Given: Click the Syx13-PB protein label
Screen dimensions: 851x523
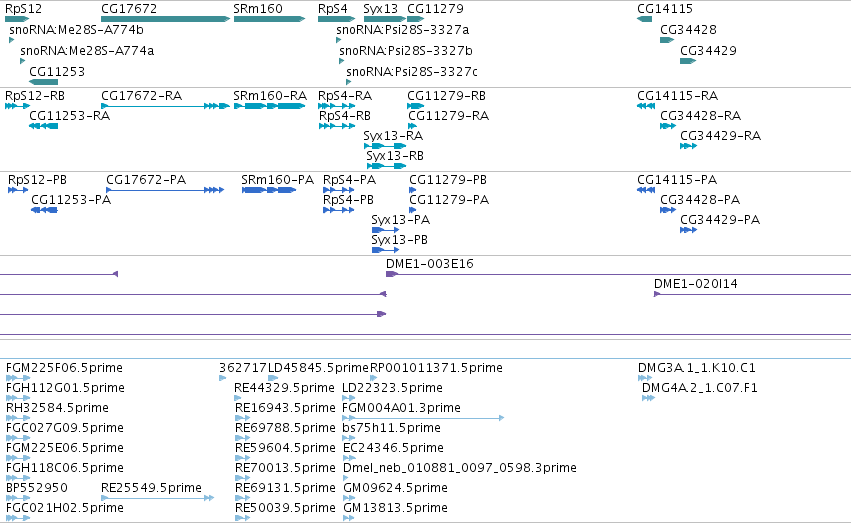Looking at the screenshot, I should 399,240.
